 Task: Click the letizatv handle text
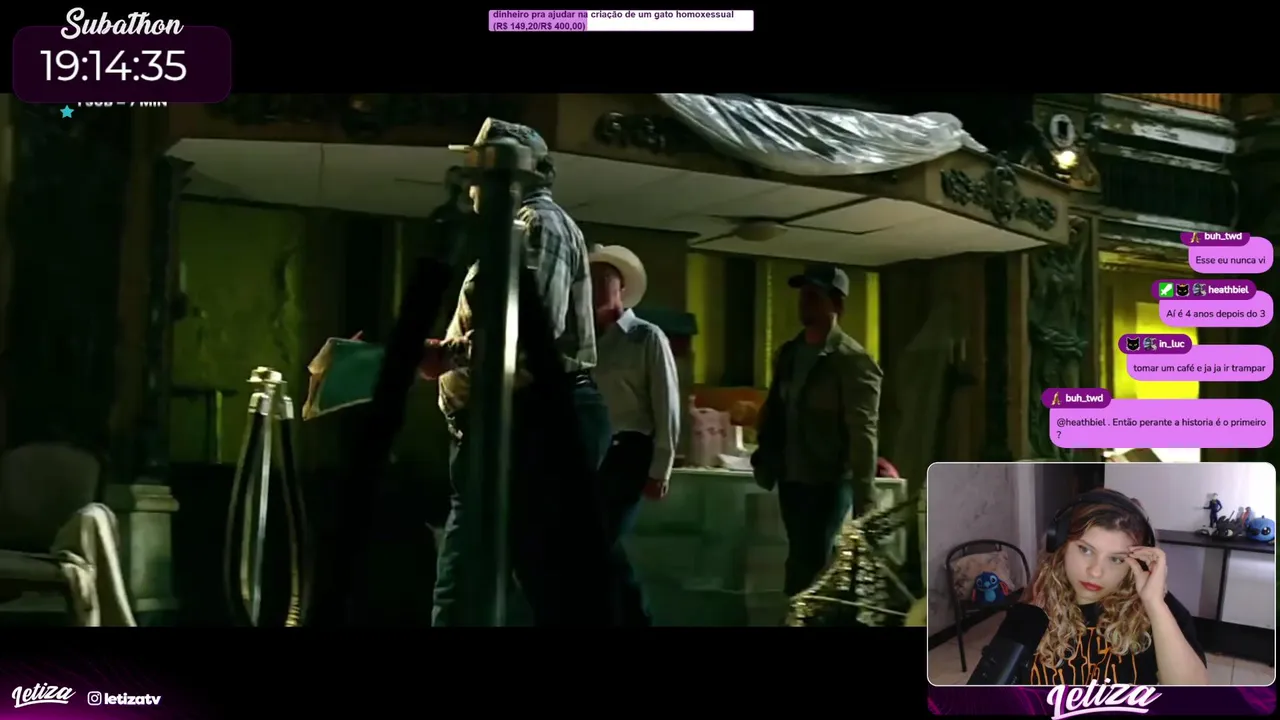132,699
